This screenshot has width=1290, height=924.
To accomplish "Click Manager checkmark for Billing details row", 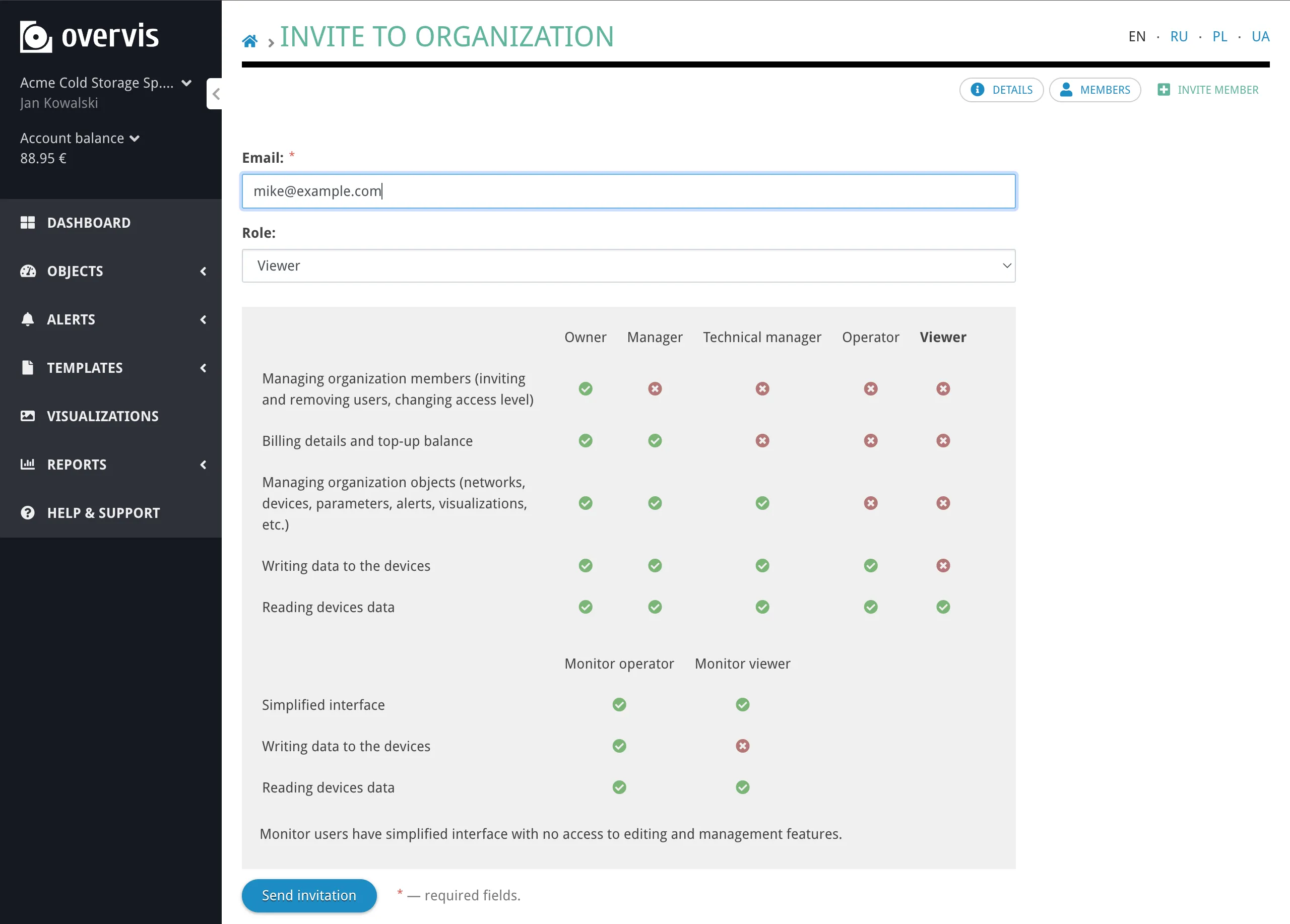I will [655, 441].
